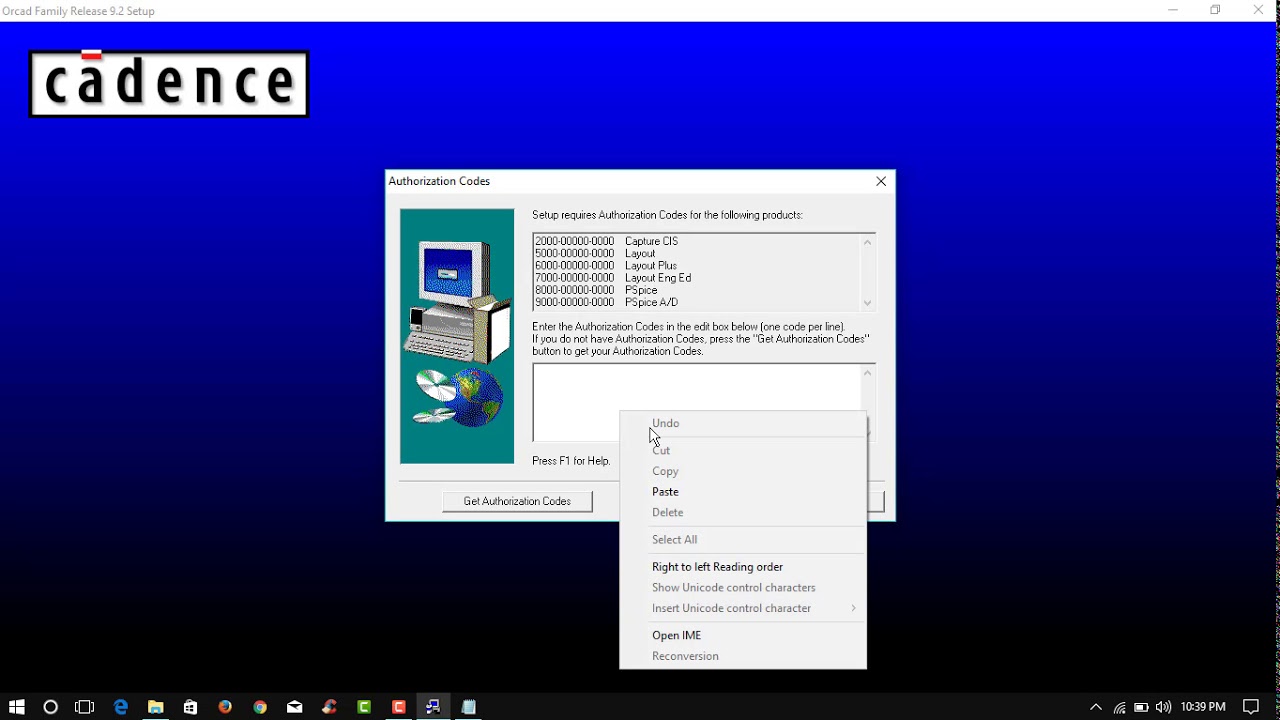Minimize the Orcad Setup window
This screenshot has width=1280, height=720.
point(1173,10)
